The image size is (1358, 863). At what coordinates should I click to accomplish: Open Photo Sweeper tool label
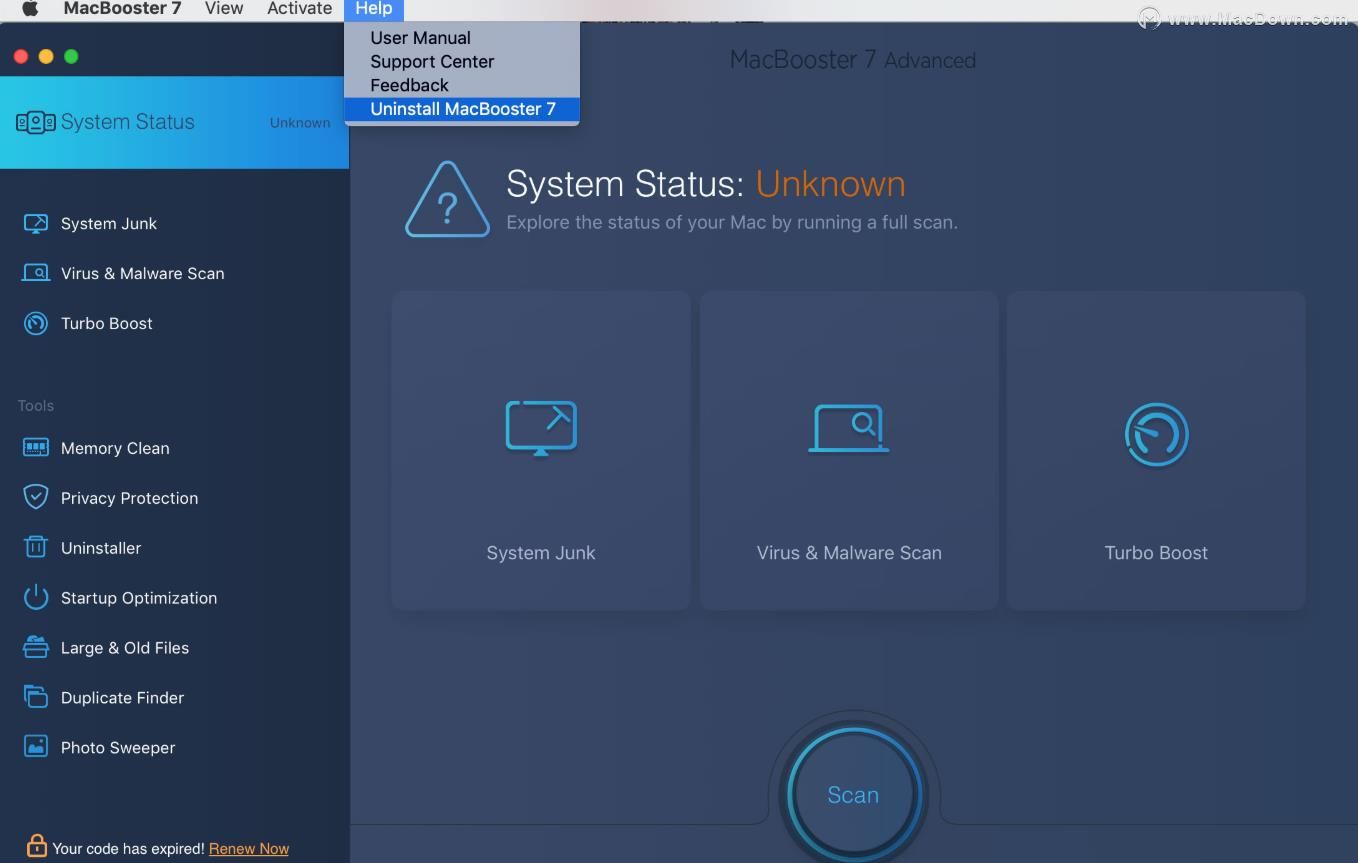click(118, 748)
